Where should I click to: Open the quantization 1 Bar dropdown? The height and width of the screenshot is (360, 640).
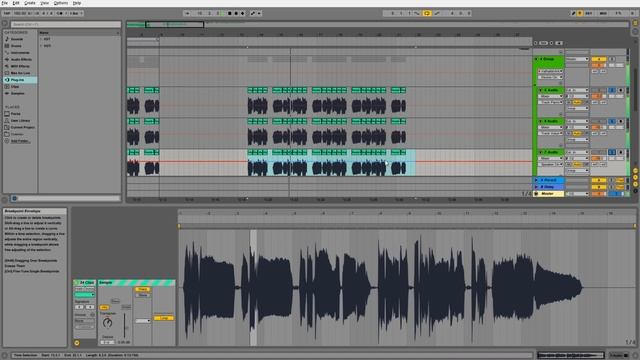[76, 13]
